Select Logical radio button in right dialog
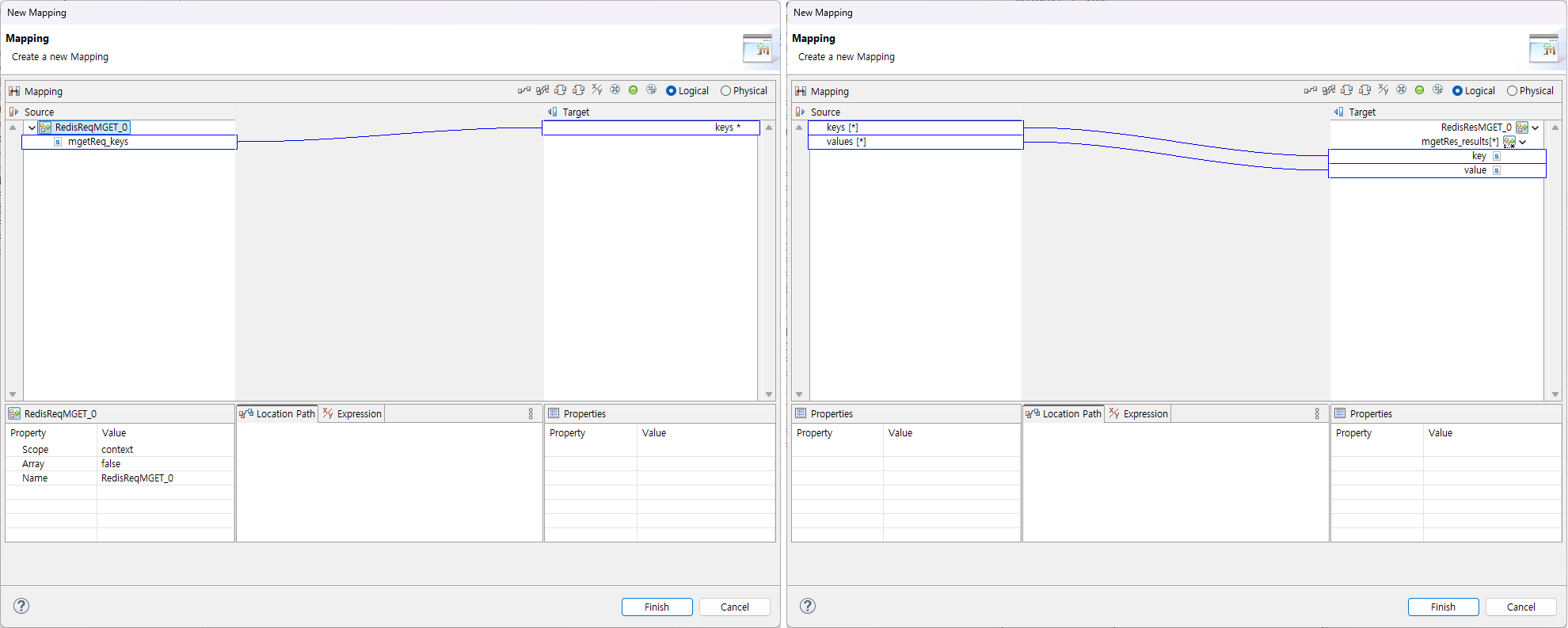The height and width of the screenshot is (628, 1568). pos(1458,91)
